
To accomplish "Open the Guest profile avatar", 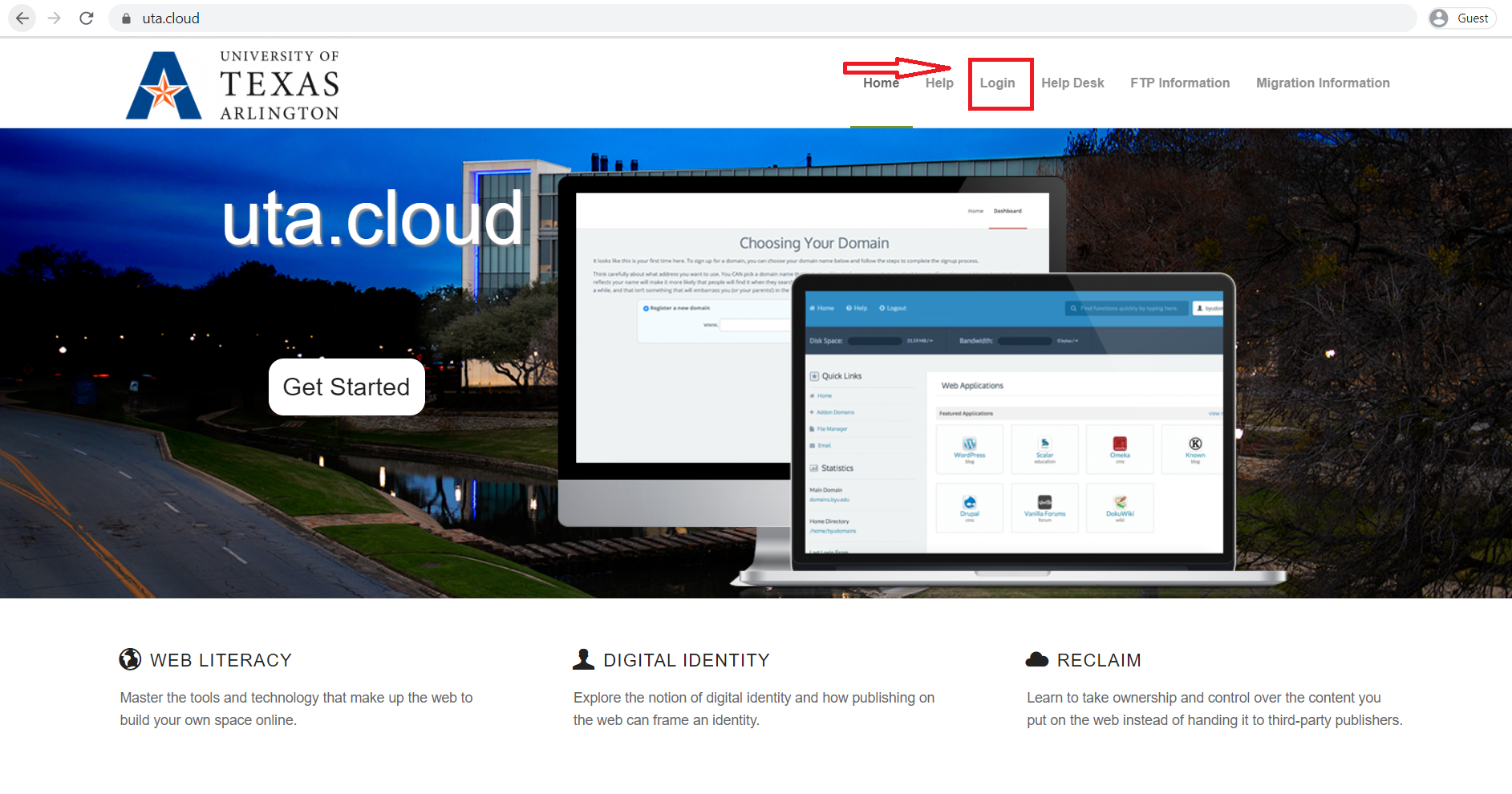I will [1439, 18].
